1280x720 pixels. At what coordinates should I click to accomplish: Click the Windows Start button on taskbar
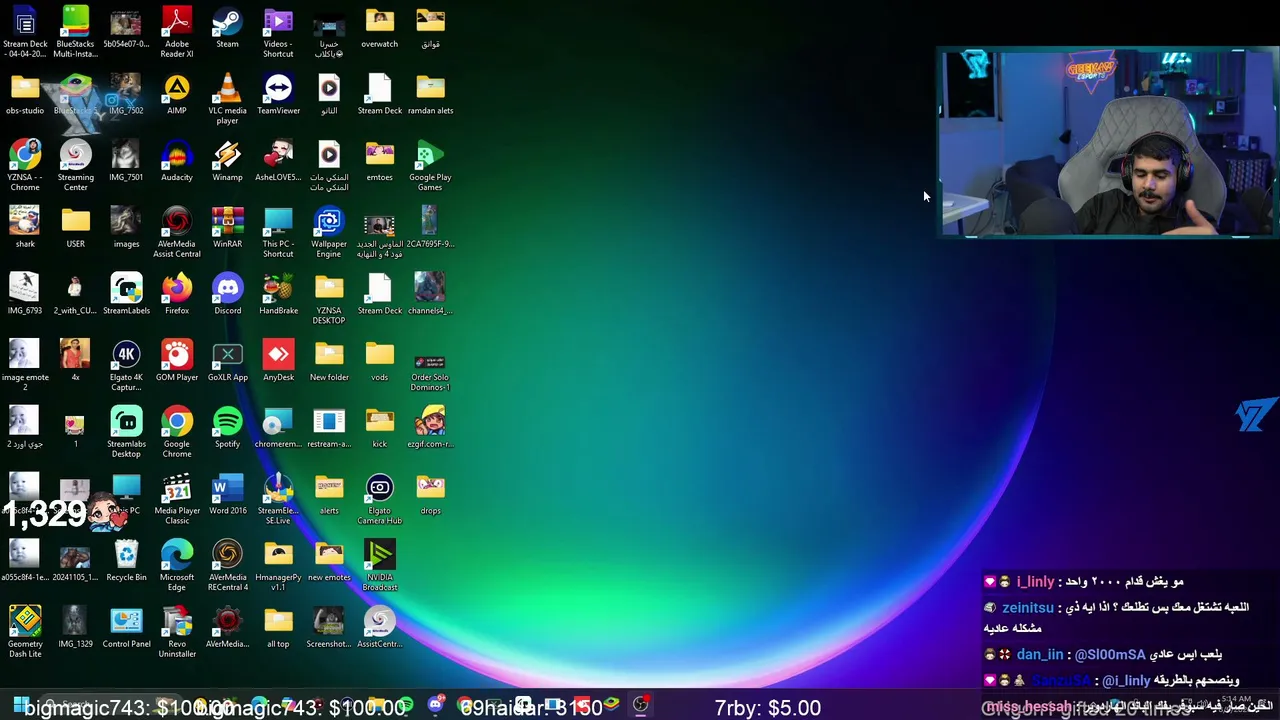pos(20,705)
